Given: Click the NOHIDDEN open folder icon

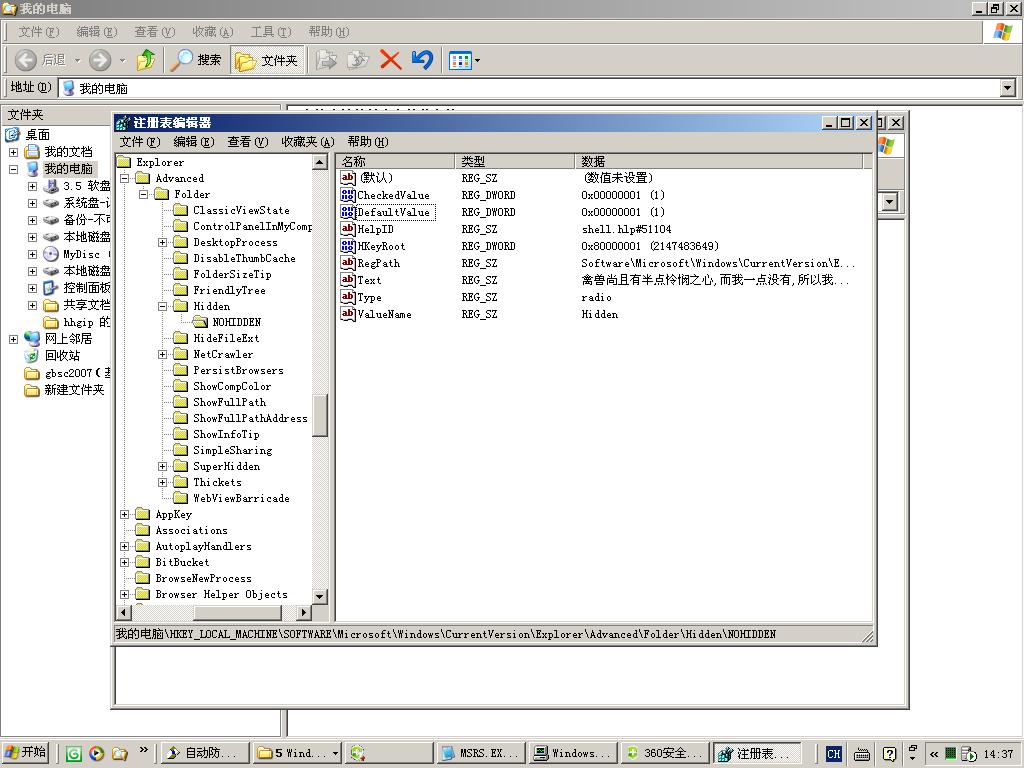Looking at the screenshot, I should click(200, 322).
